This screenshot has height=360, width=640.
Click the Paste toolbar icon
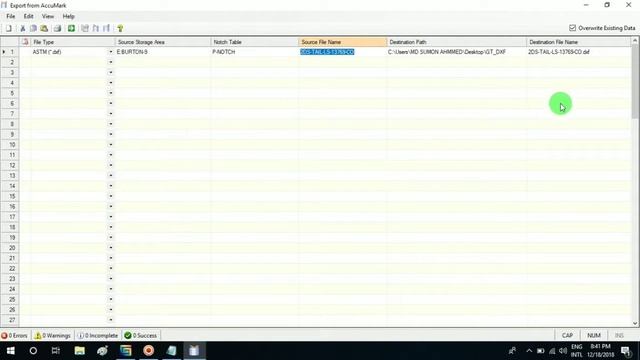[44, 28]
